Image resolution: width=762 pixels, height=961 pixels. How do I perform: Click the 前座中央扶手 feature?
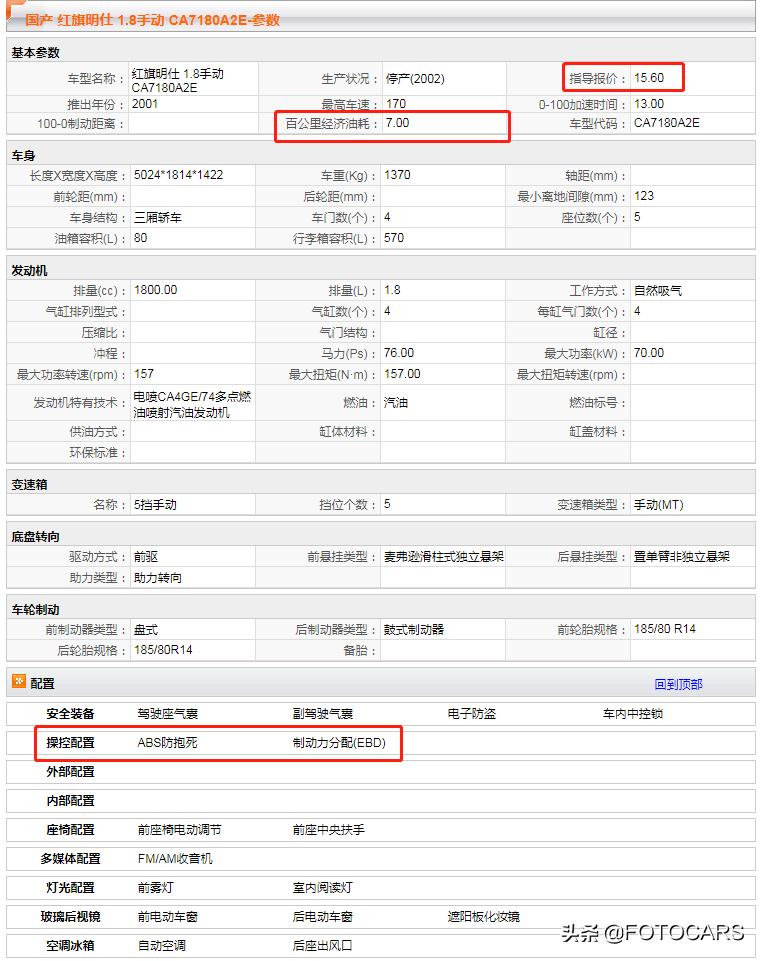point(329,830)
